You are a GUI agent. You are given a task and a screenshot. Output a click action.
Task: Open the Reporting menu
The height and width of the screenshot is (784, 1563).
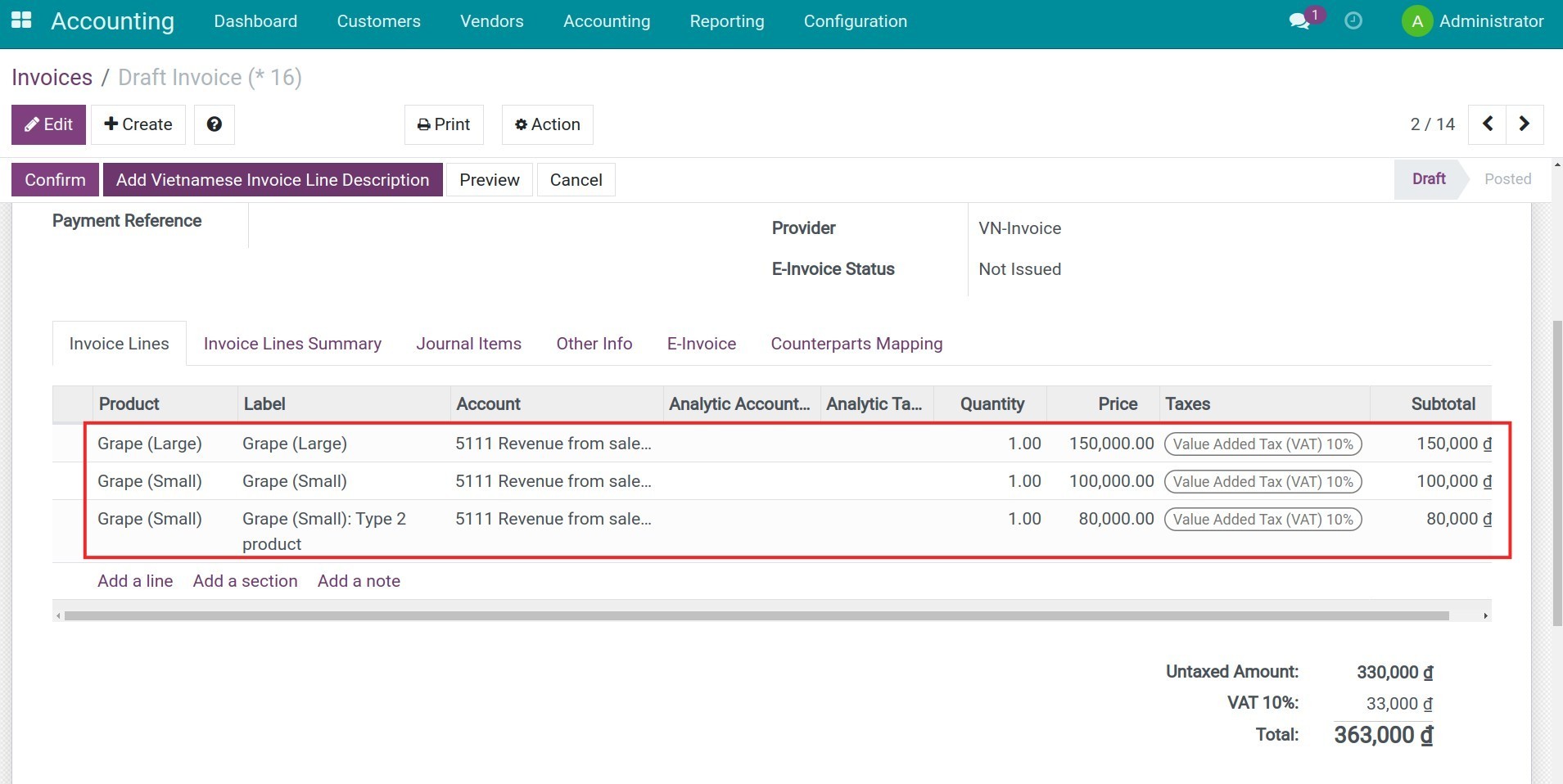point(727,21)
